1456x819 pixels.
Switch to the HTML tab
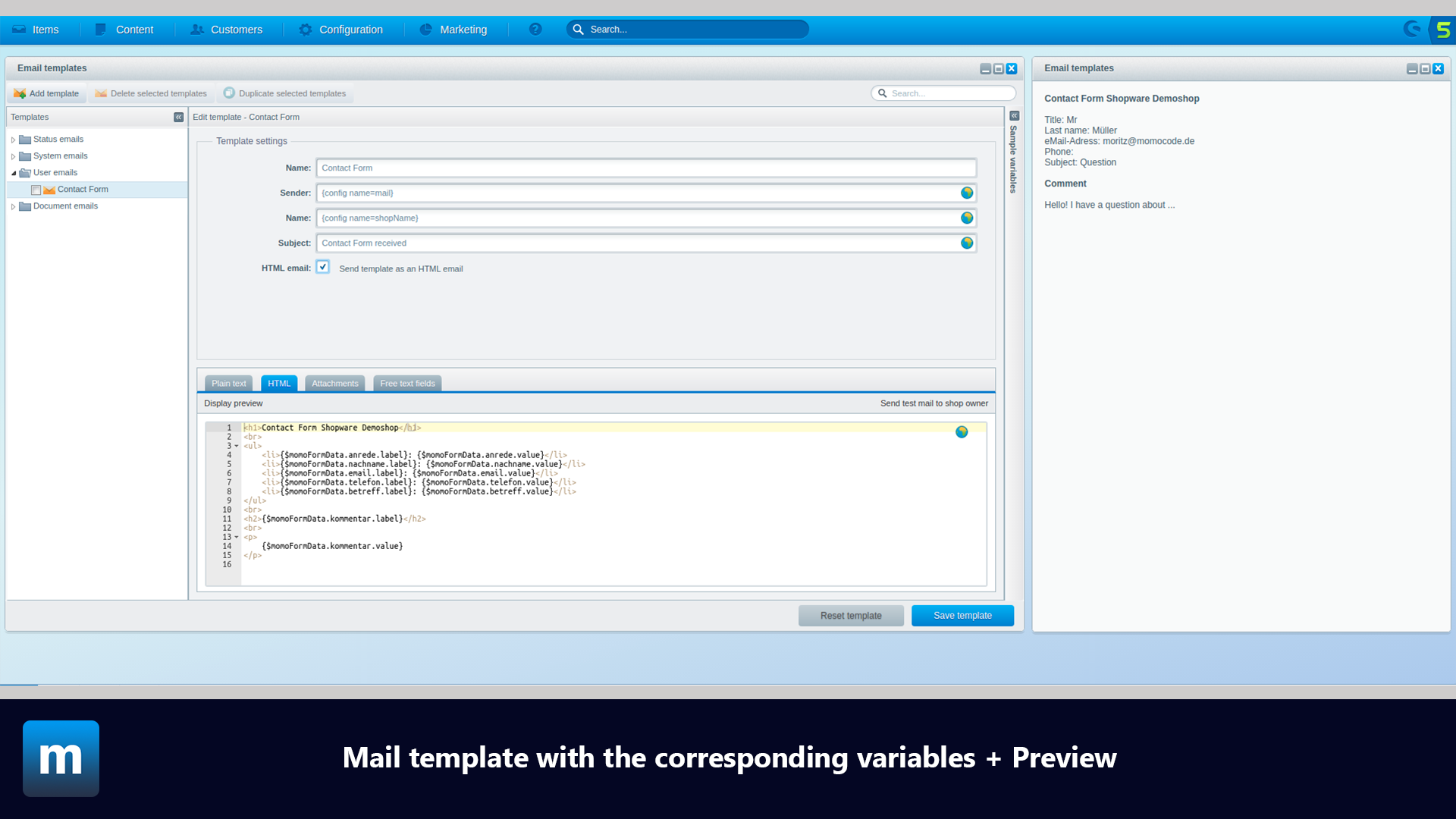click(x=279, y=384)
